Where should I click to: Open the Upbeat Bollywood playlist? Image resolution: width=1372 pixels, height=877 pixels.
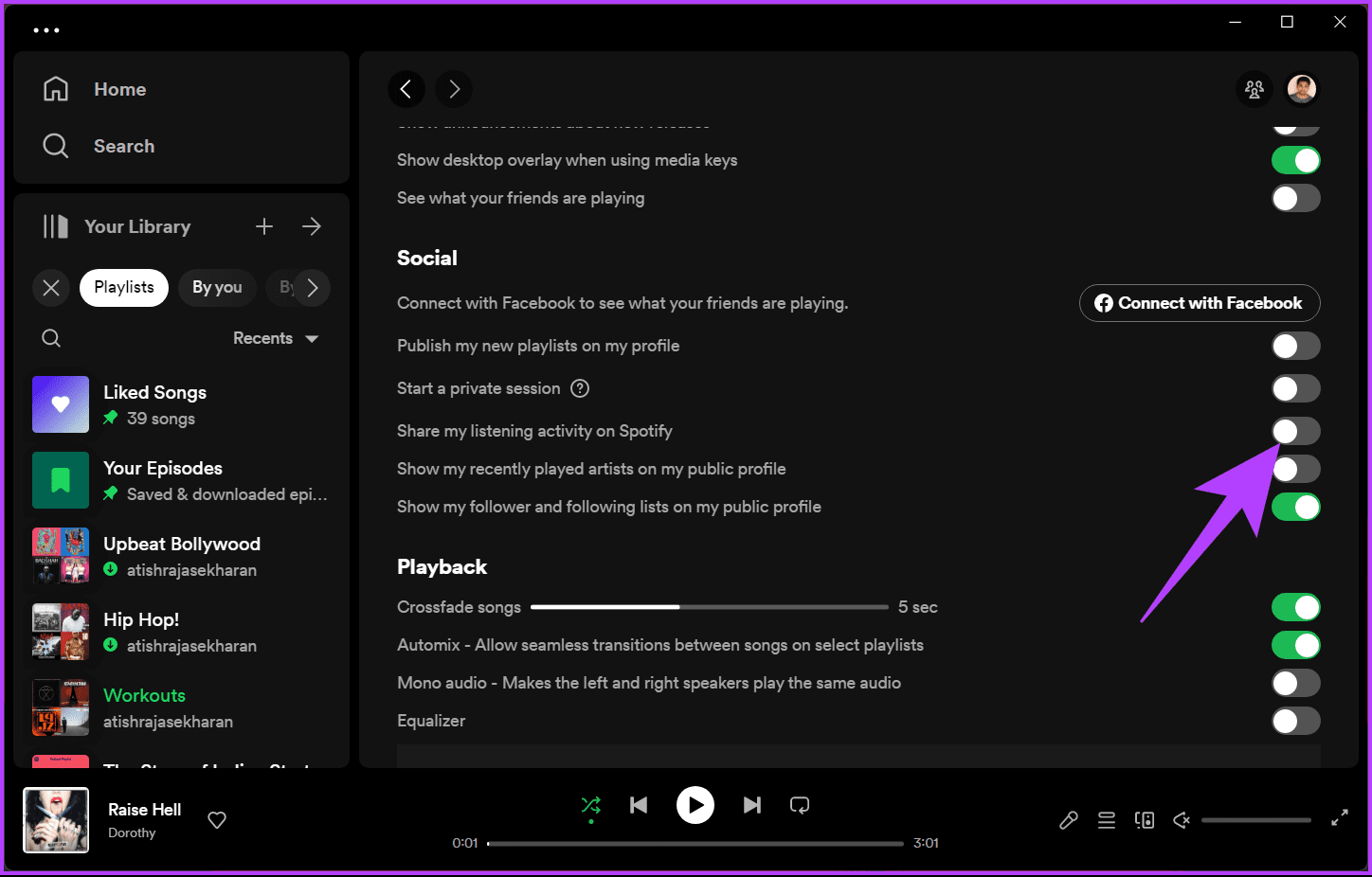[180, 556]
